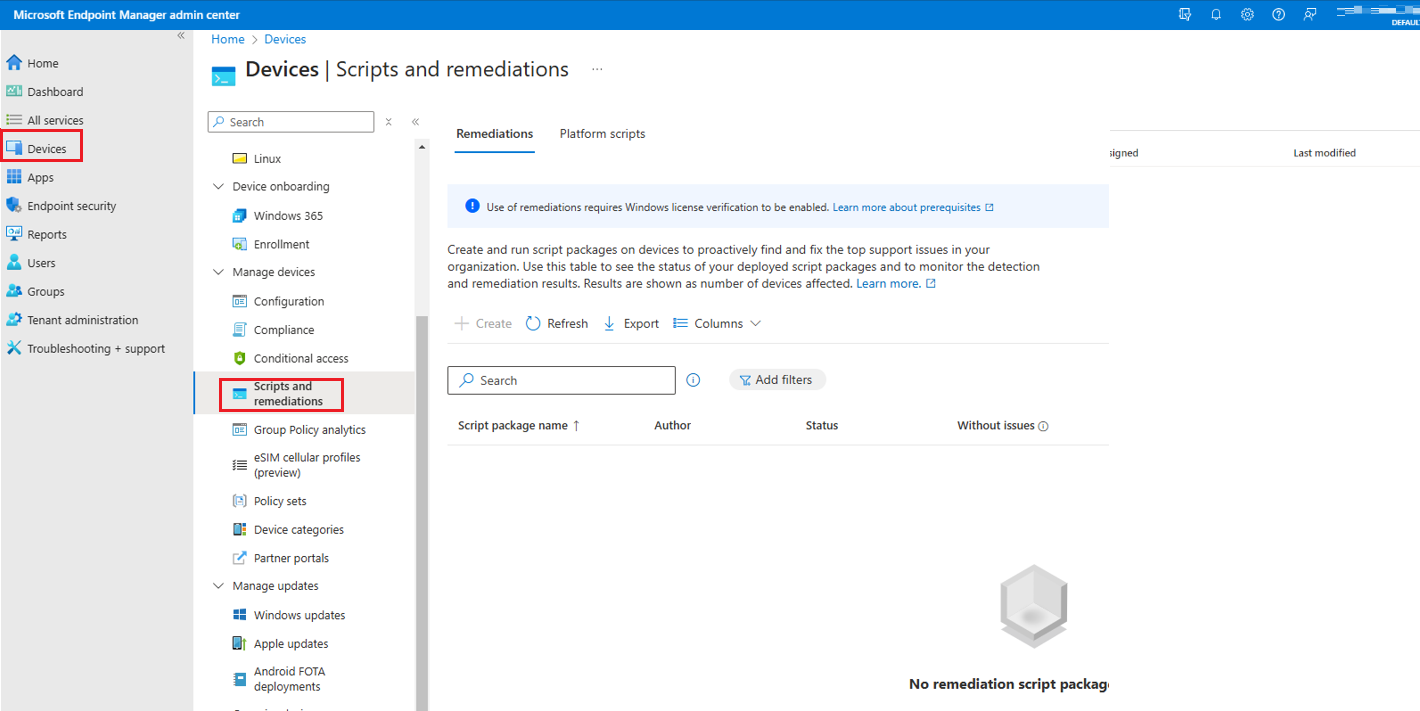The image size is (1420, 711).
Task: Open the help question mark icon
Action: click(x=1278, y=14)
